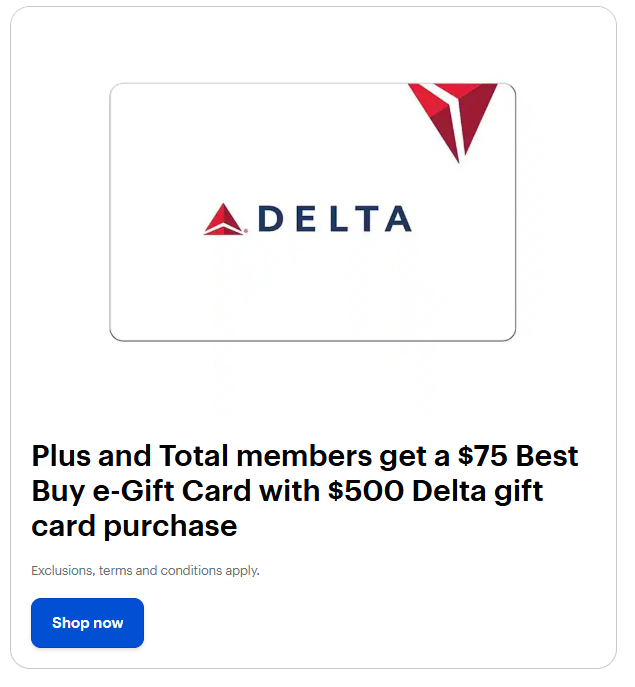Click the words card purchase in headline
This screenshot has height=687, width=635.
coord(134,526)
